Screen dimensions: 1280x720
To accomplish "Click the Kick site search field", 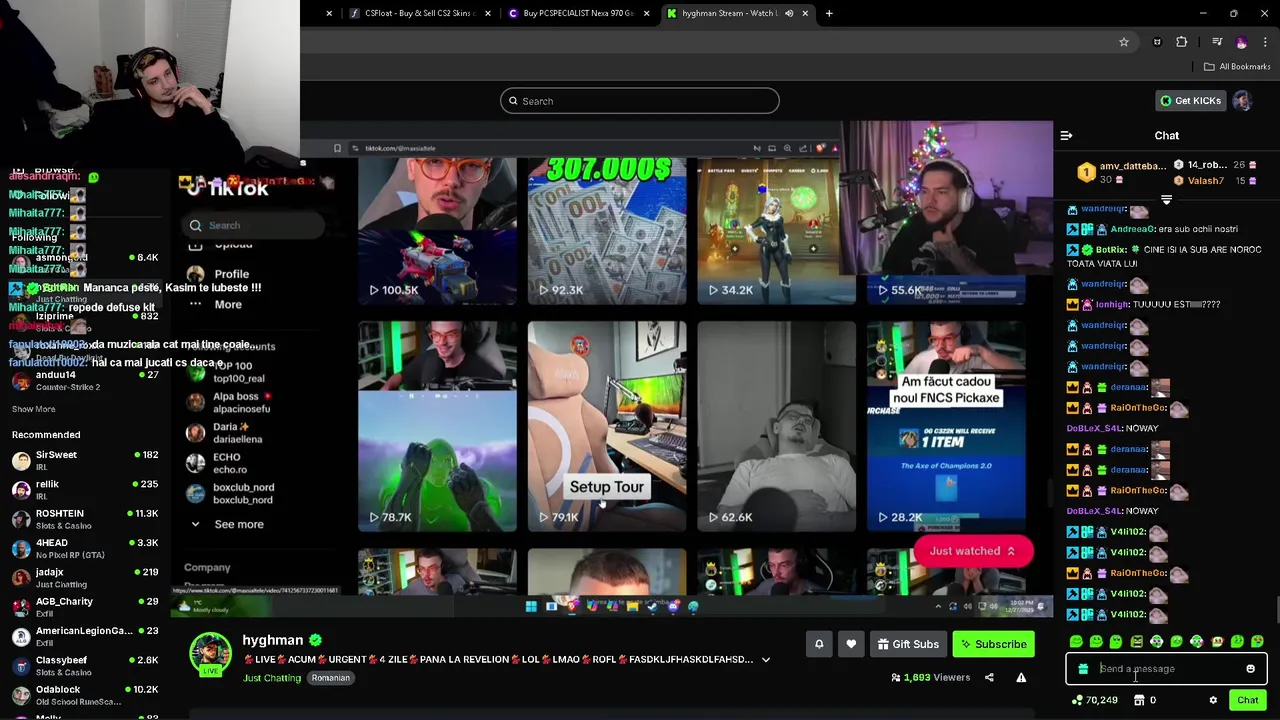I will tap(640, 101).
